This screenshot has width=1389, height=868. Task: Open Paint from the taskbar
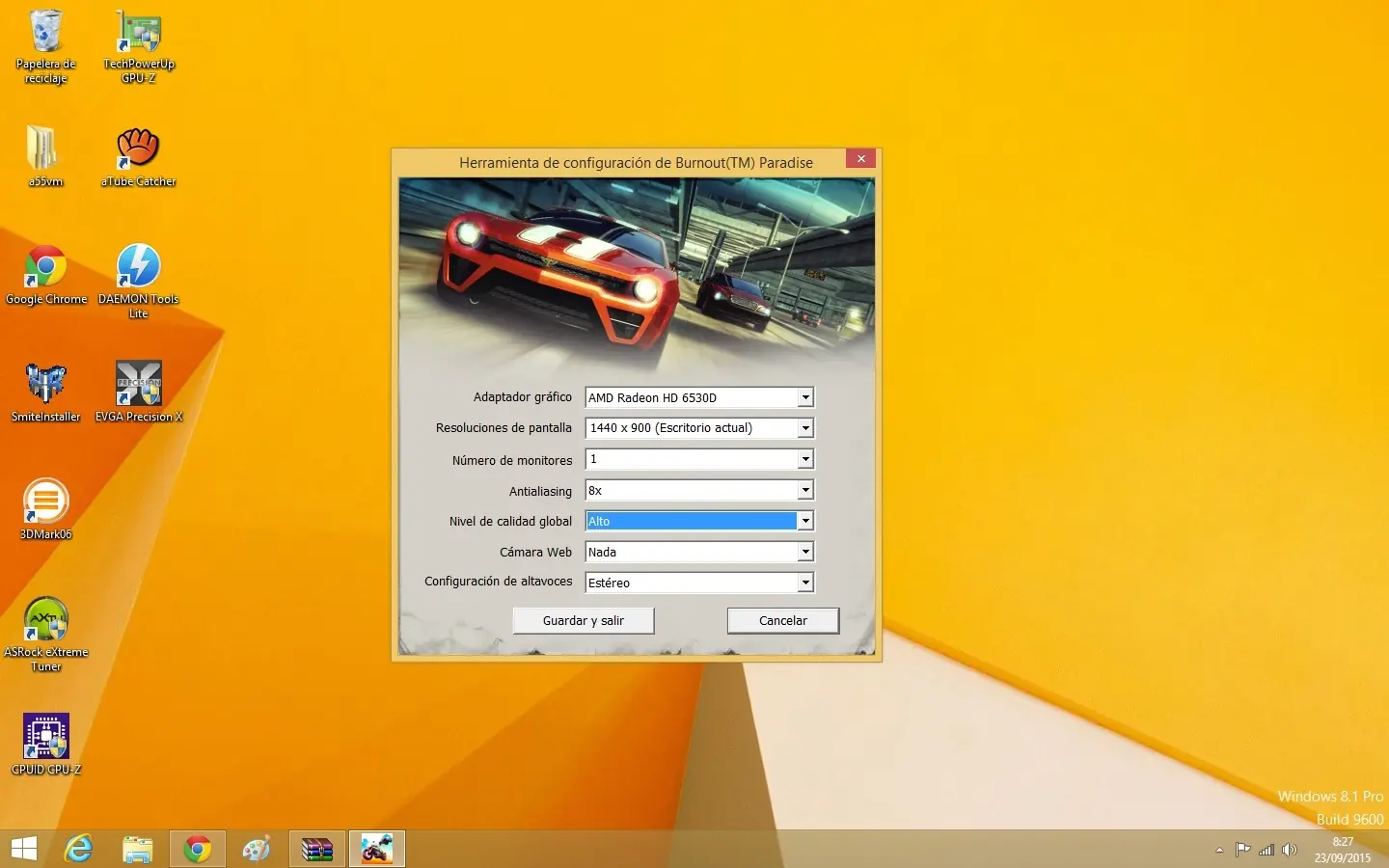[257, 849]
